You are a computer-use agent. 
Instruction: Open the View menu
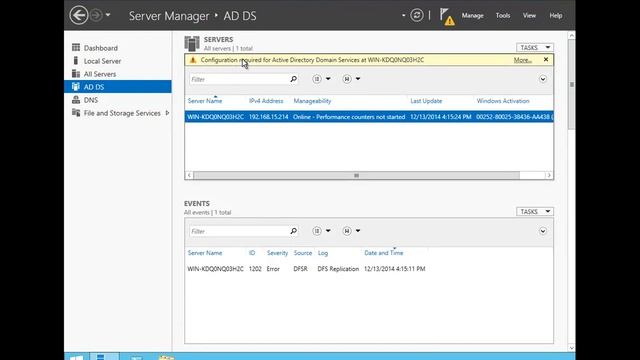pos(529,16)
